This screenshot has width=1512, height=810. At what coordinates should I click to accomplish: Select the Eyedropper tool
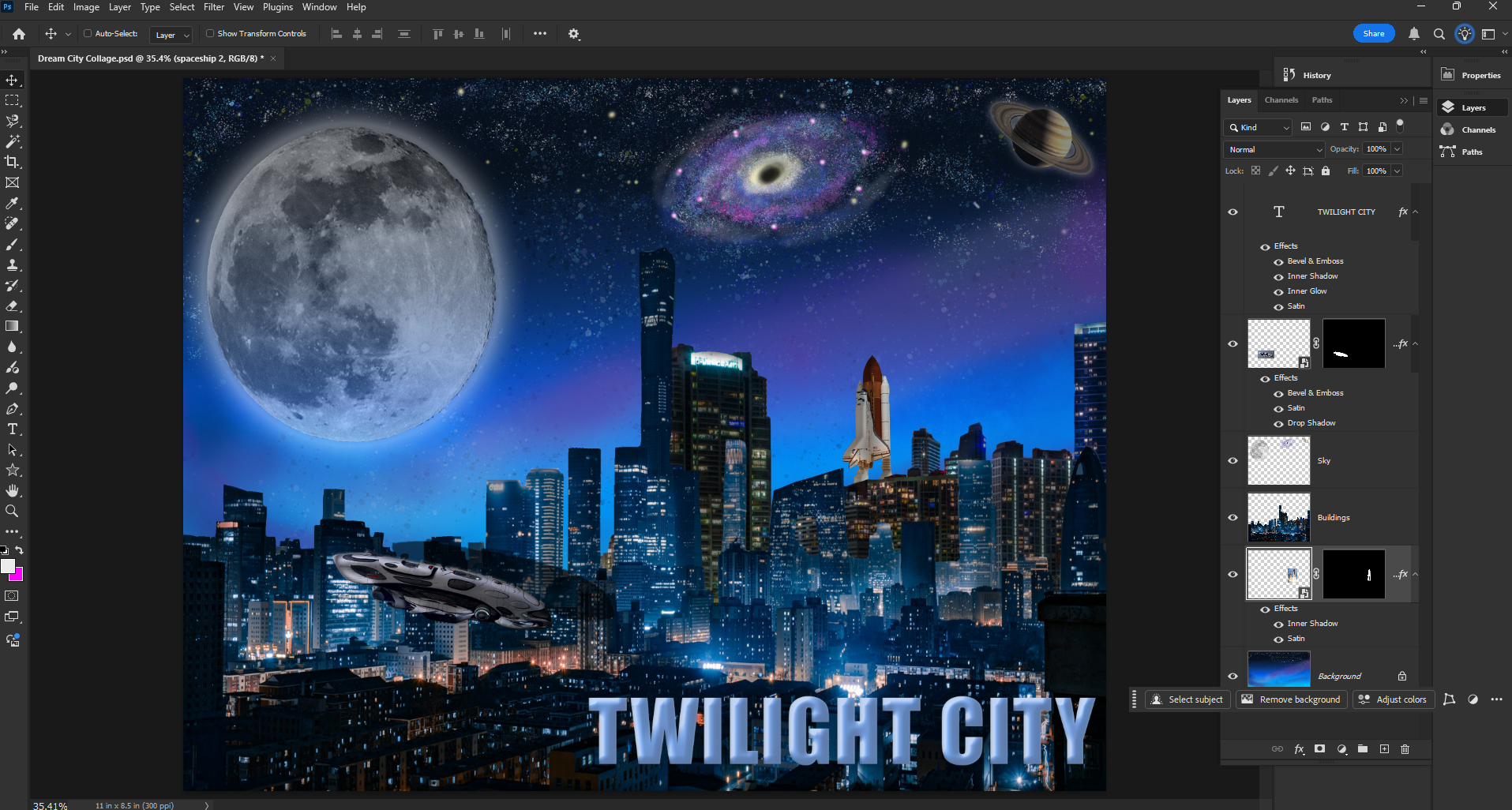12,203
